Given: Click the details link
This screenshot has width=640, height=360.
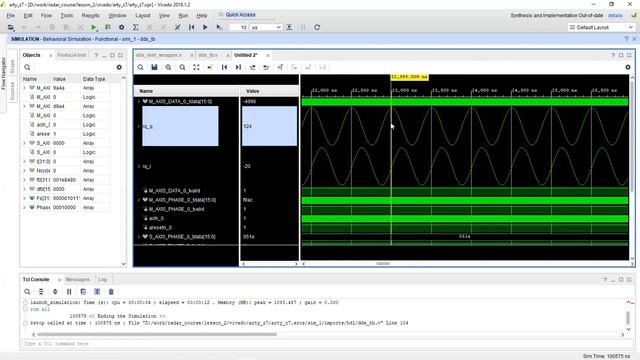Looking at the screenshot, I should pos(615,16).
